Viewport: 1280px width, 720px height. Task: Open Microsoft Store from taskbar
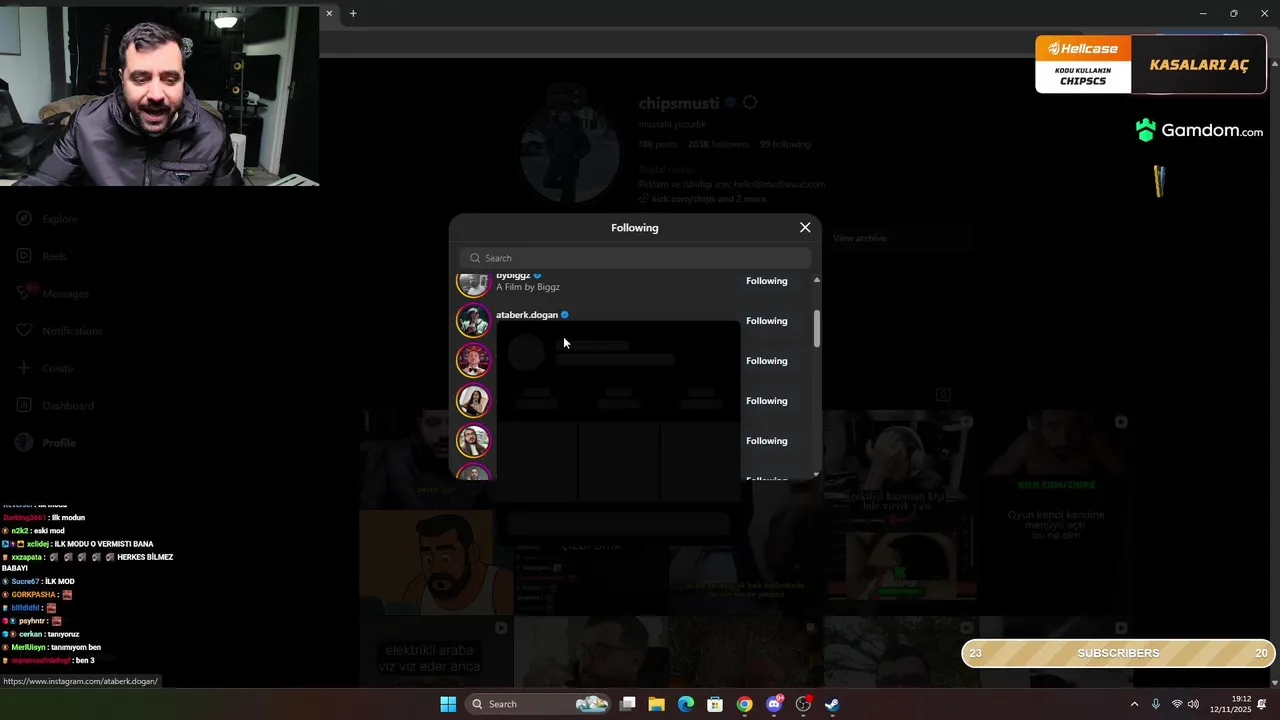715,704
